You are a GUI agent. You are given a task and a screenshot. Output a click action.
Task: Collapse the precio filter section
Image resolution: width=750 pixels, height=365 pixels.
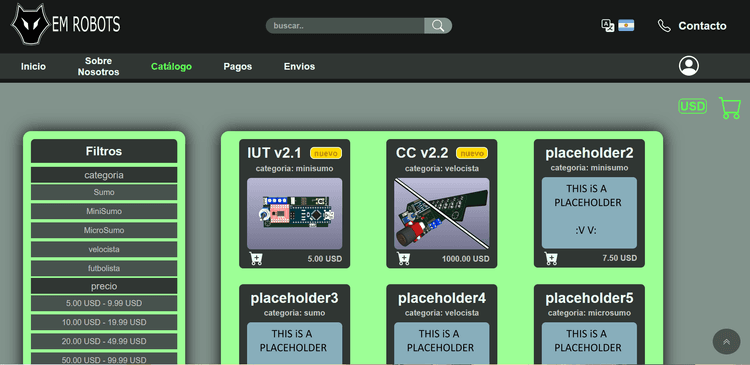pos(104,286)
